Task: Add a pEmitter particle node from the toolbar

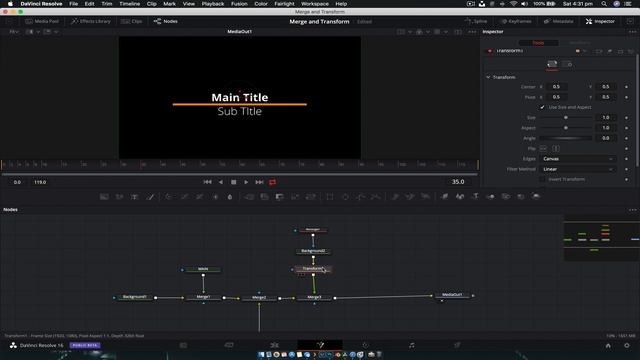Action: [x=395, y=197]
